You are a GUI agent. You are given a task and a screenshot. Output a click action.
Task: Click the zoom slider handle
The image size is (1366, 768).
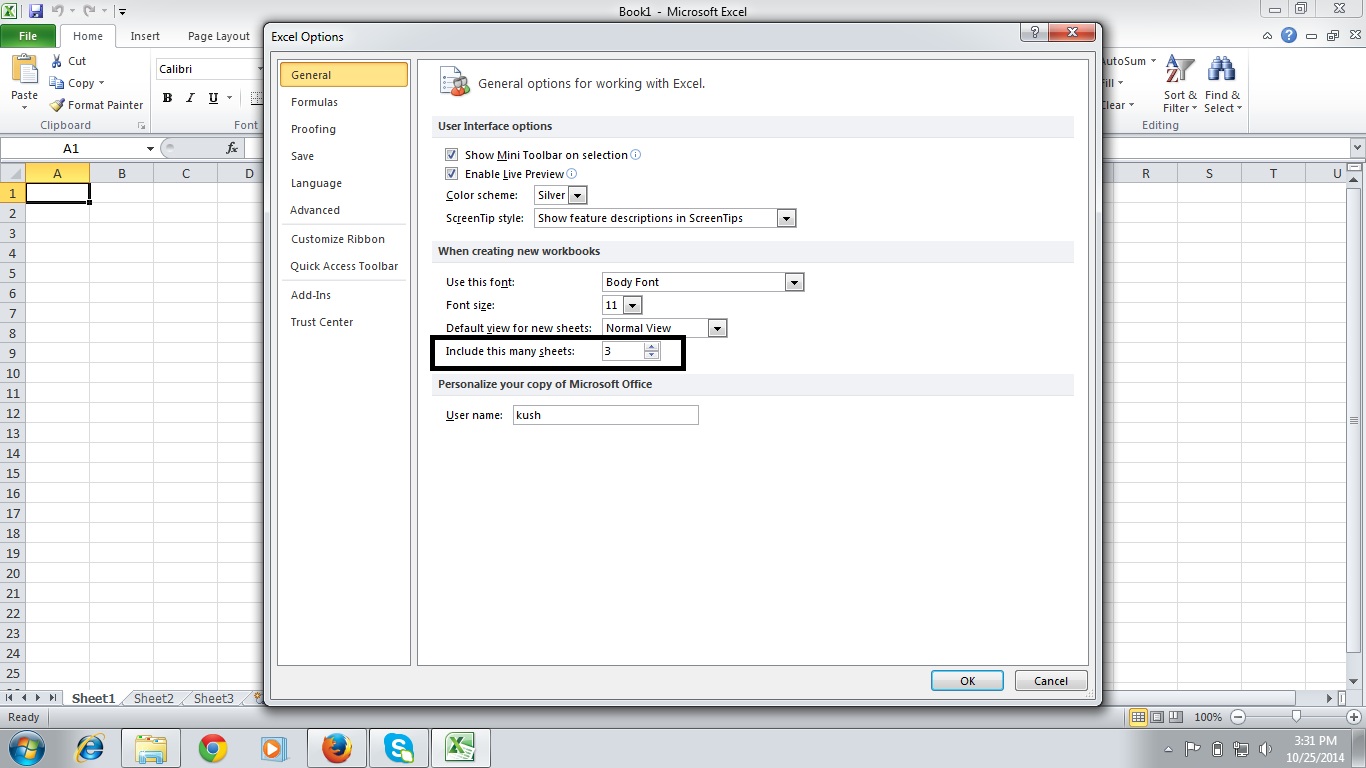pyautogui.click(x=1296, y=717)
